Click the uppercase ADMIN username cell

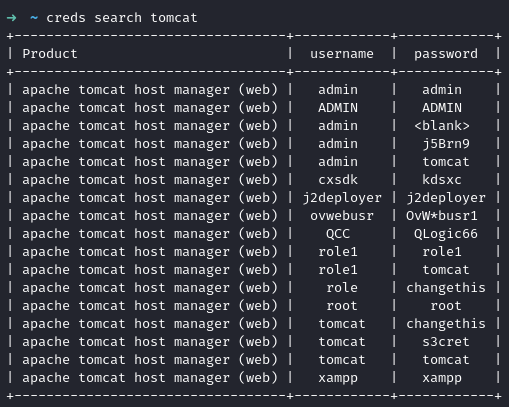click(338, 108)
